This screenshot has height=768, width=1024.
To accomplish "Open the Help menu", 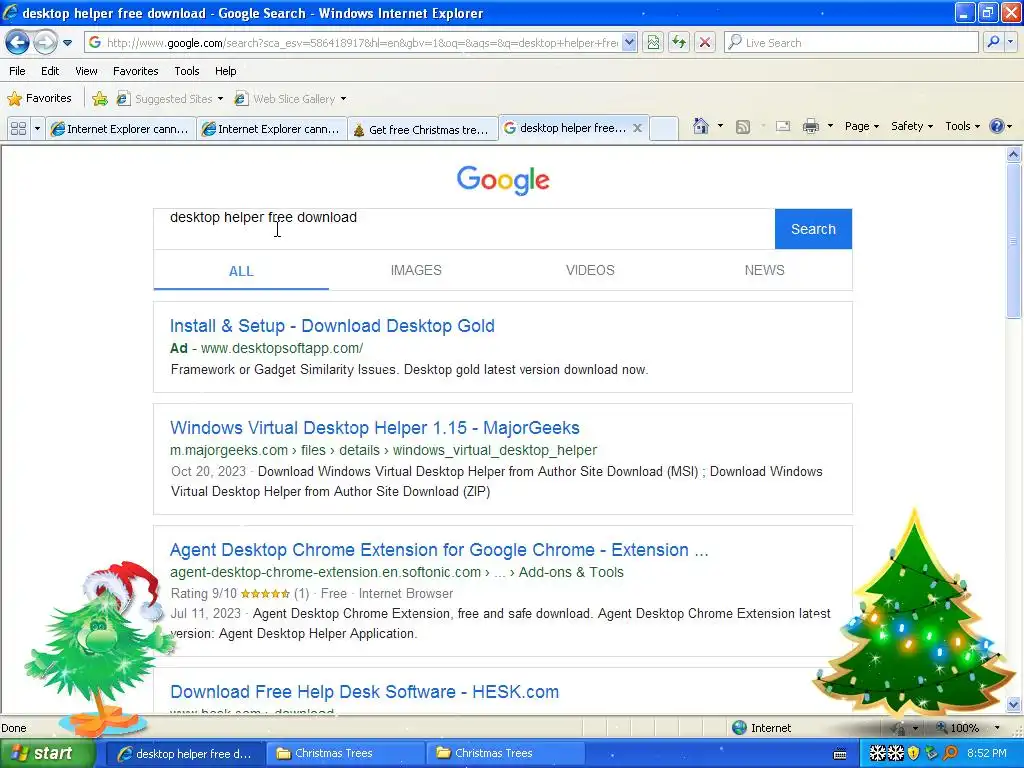I will point(226,71).
